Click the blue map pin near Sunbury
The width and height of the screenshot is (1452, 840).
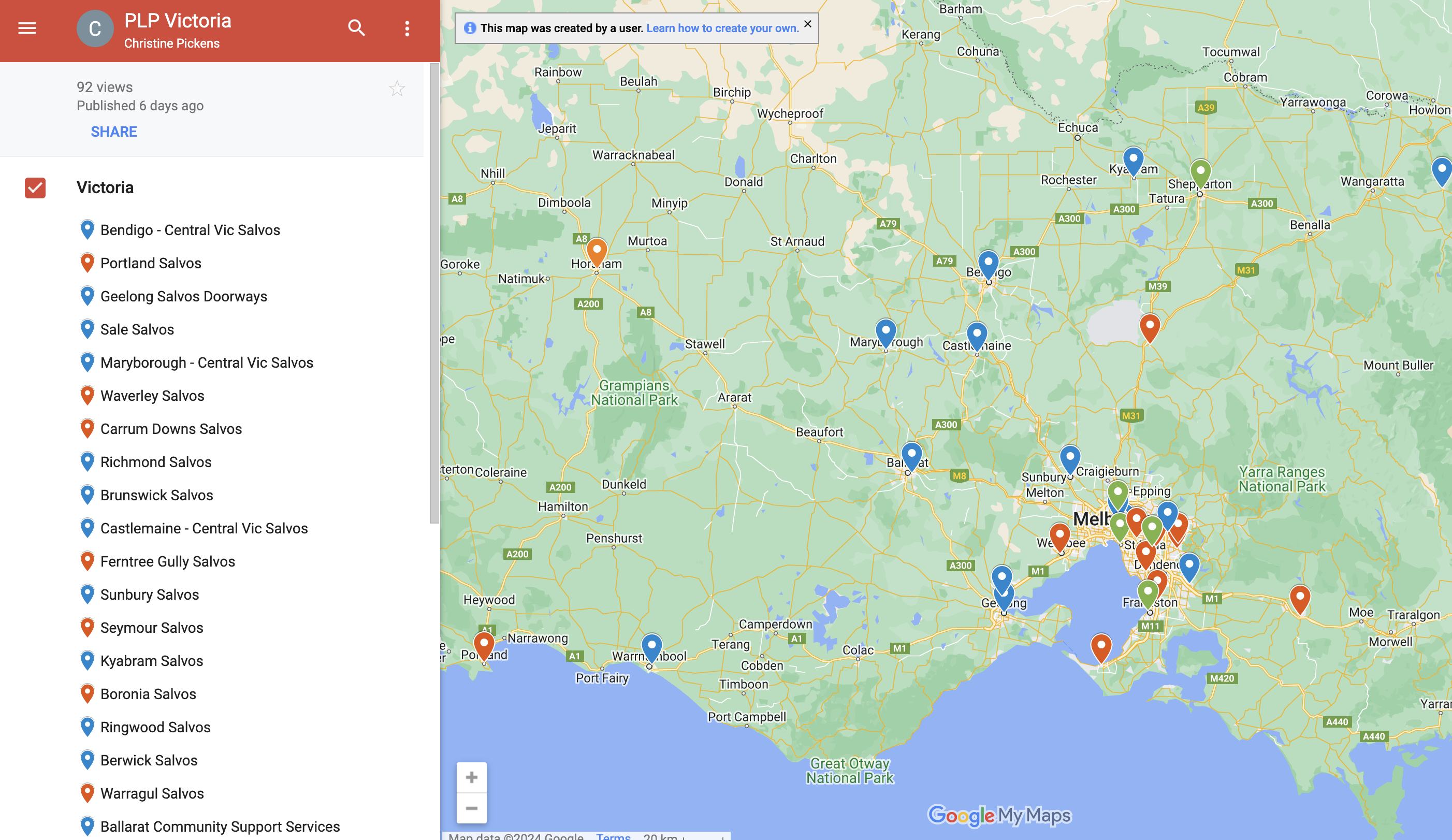[x=1070, y=459]
